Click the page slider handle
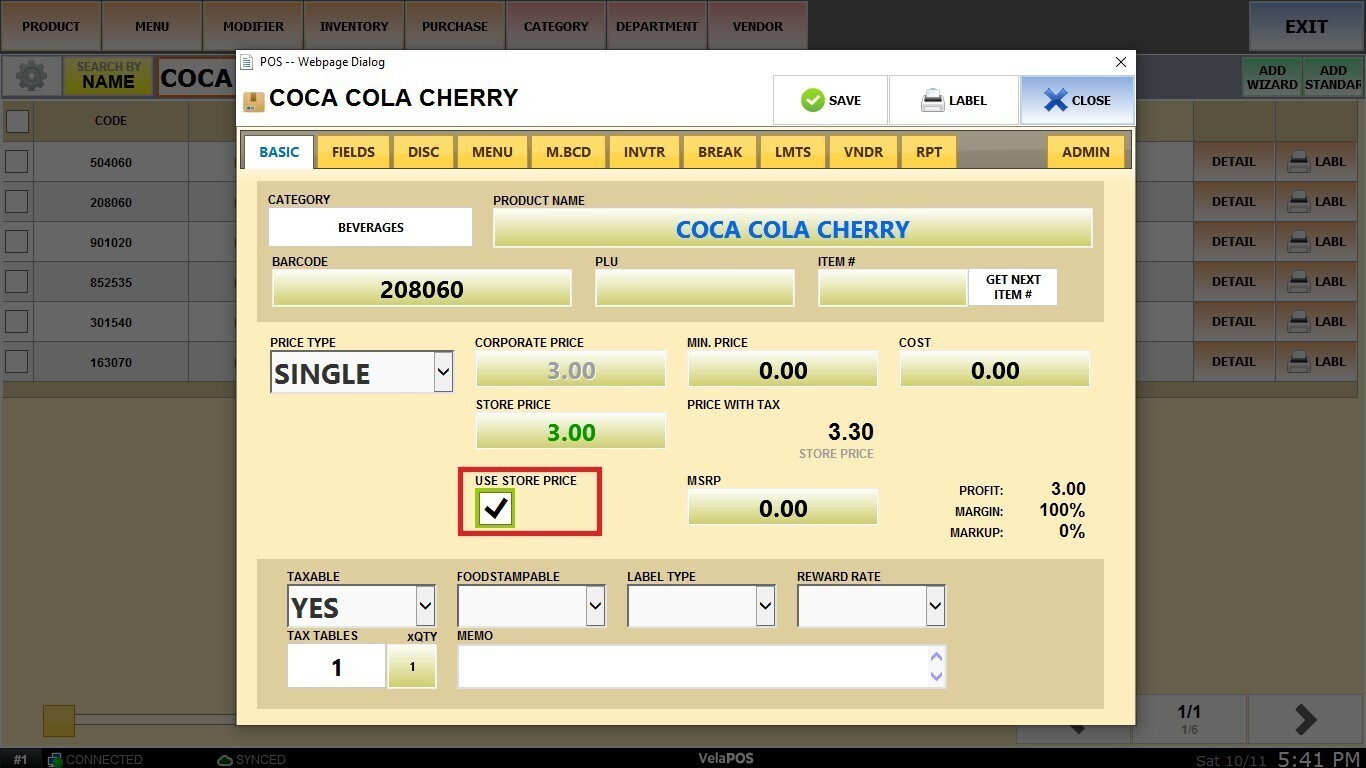 [59, 721]
